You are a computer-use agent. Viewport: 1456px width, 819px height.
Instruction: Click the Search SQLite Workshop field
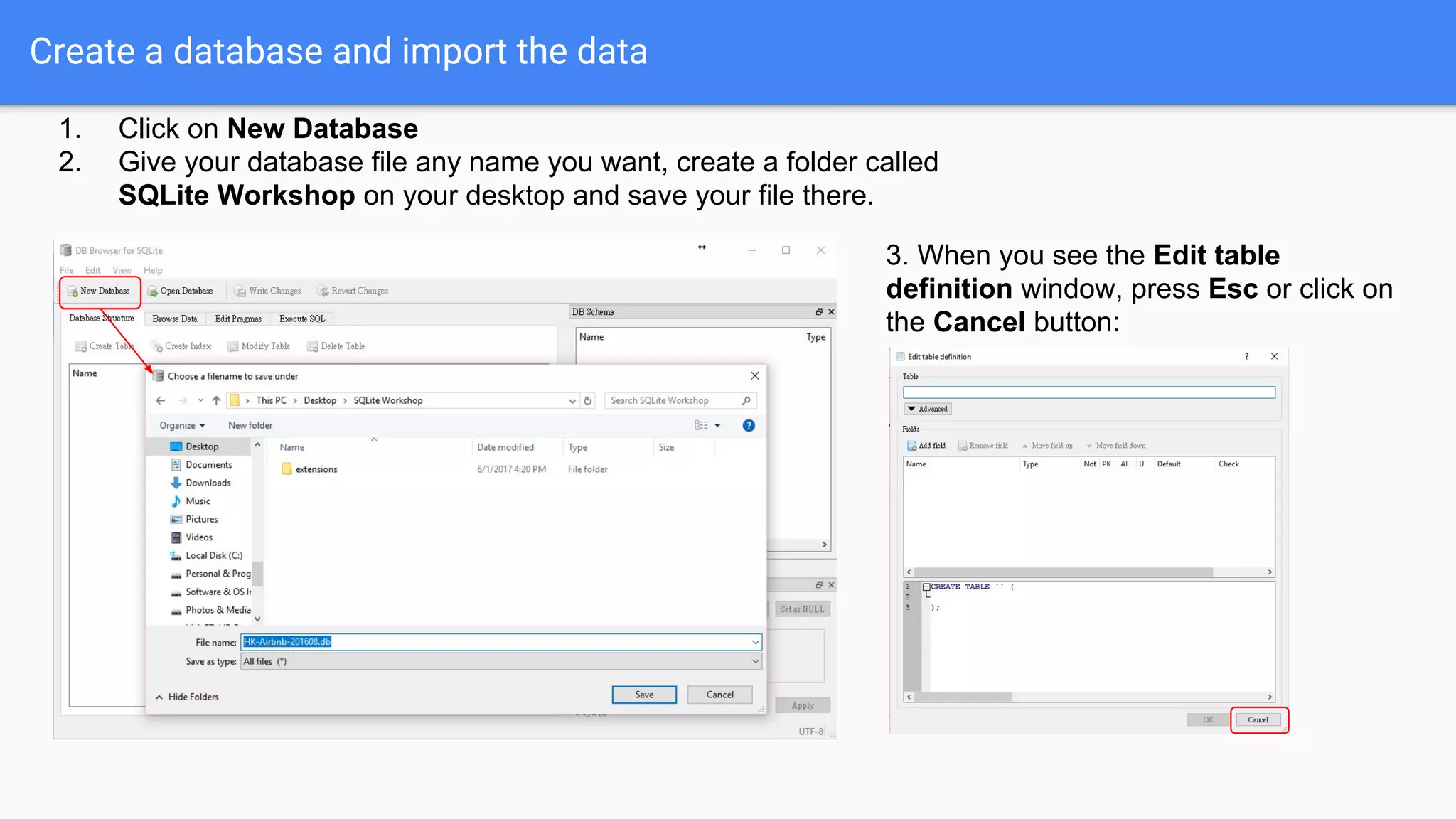point(680,401)
